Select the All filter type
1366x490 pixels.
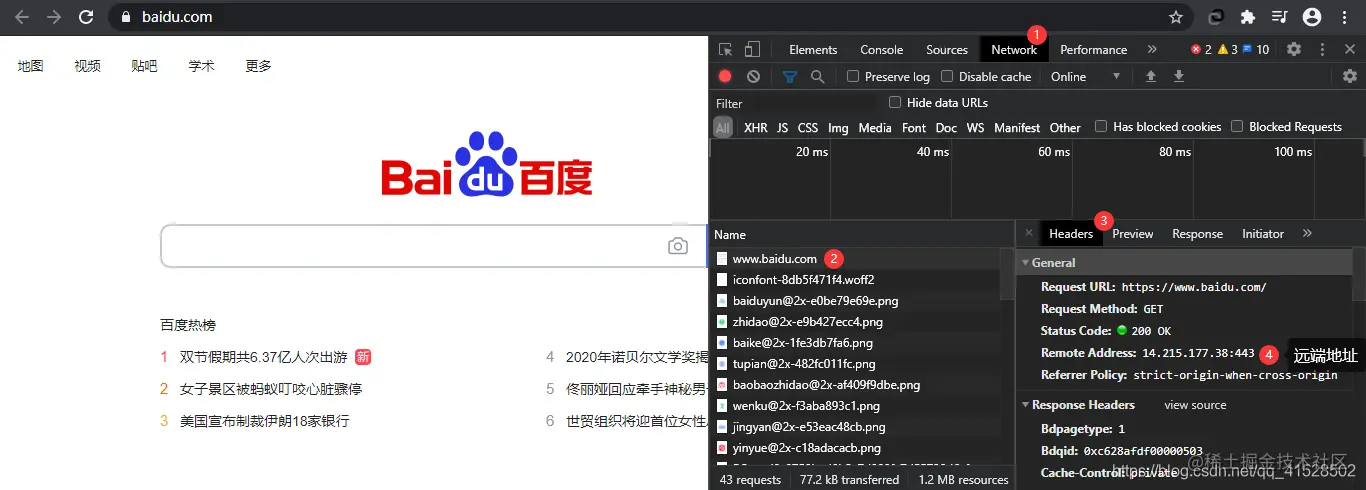(x=723, y=127)
